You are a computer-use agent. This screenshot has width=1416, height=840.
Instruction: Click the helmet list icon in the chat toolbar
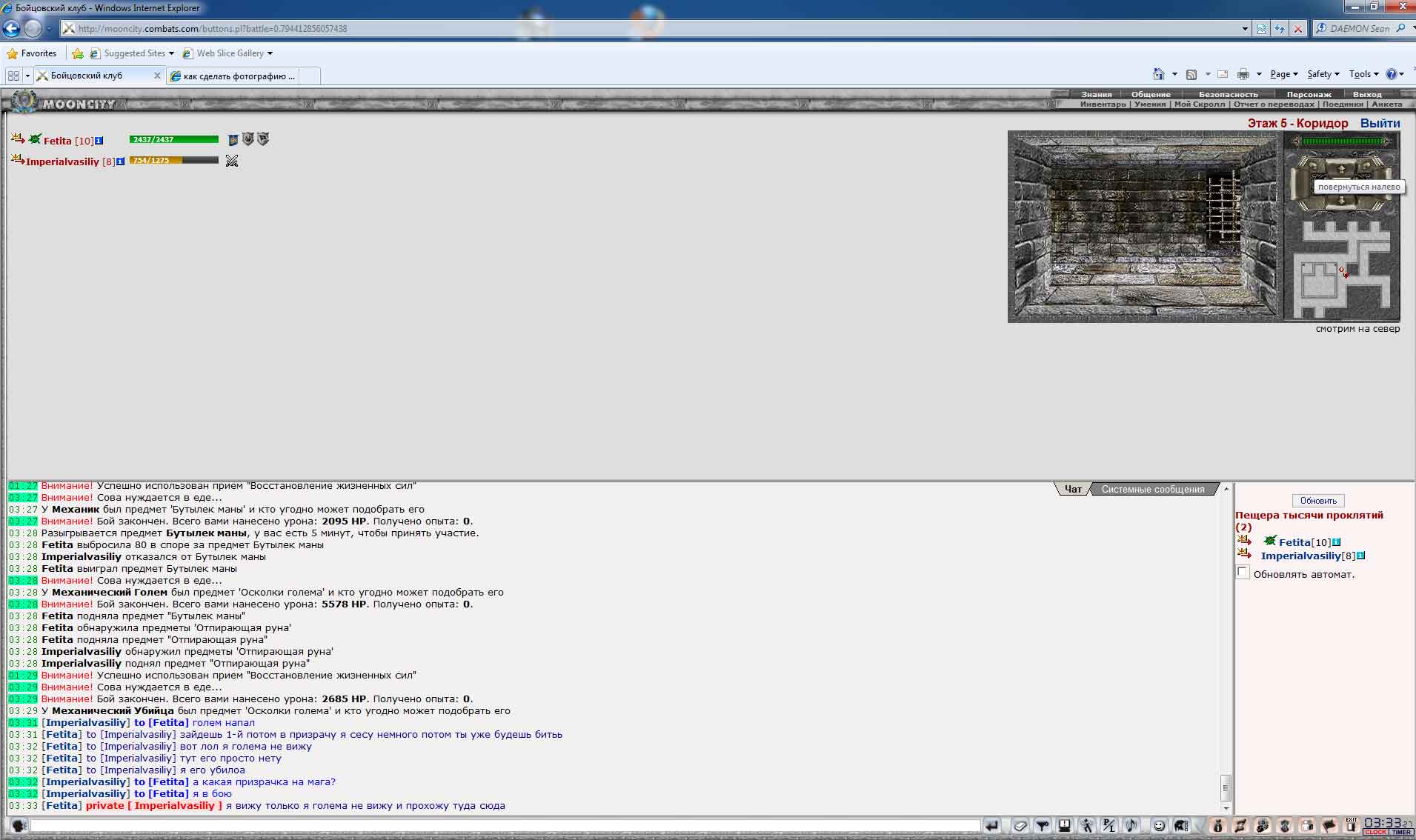(1182, 826)
